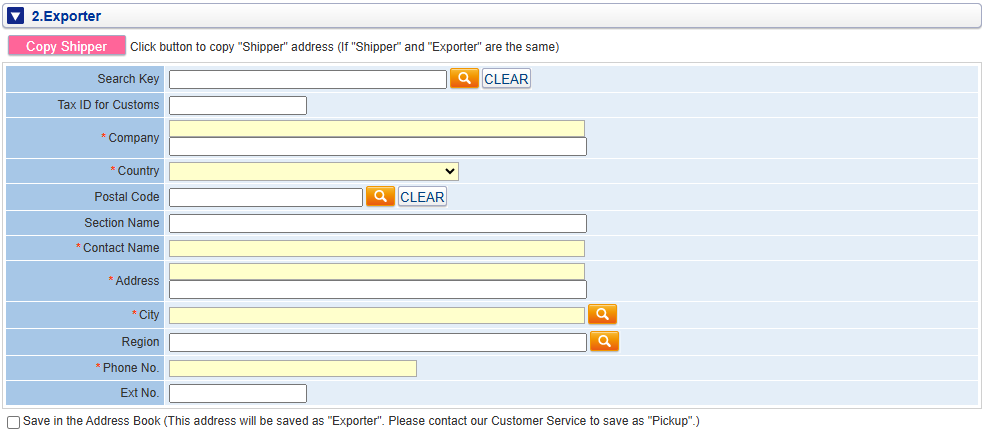
Task: Focus the Search Key input box
Action: click(x=308, y=79)
